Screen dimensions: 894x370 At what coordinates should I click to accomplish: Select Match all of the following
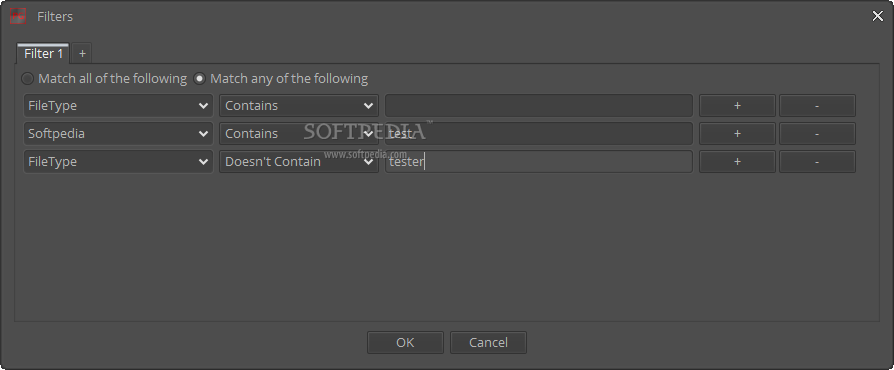tap(27, 78)
